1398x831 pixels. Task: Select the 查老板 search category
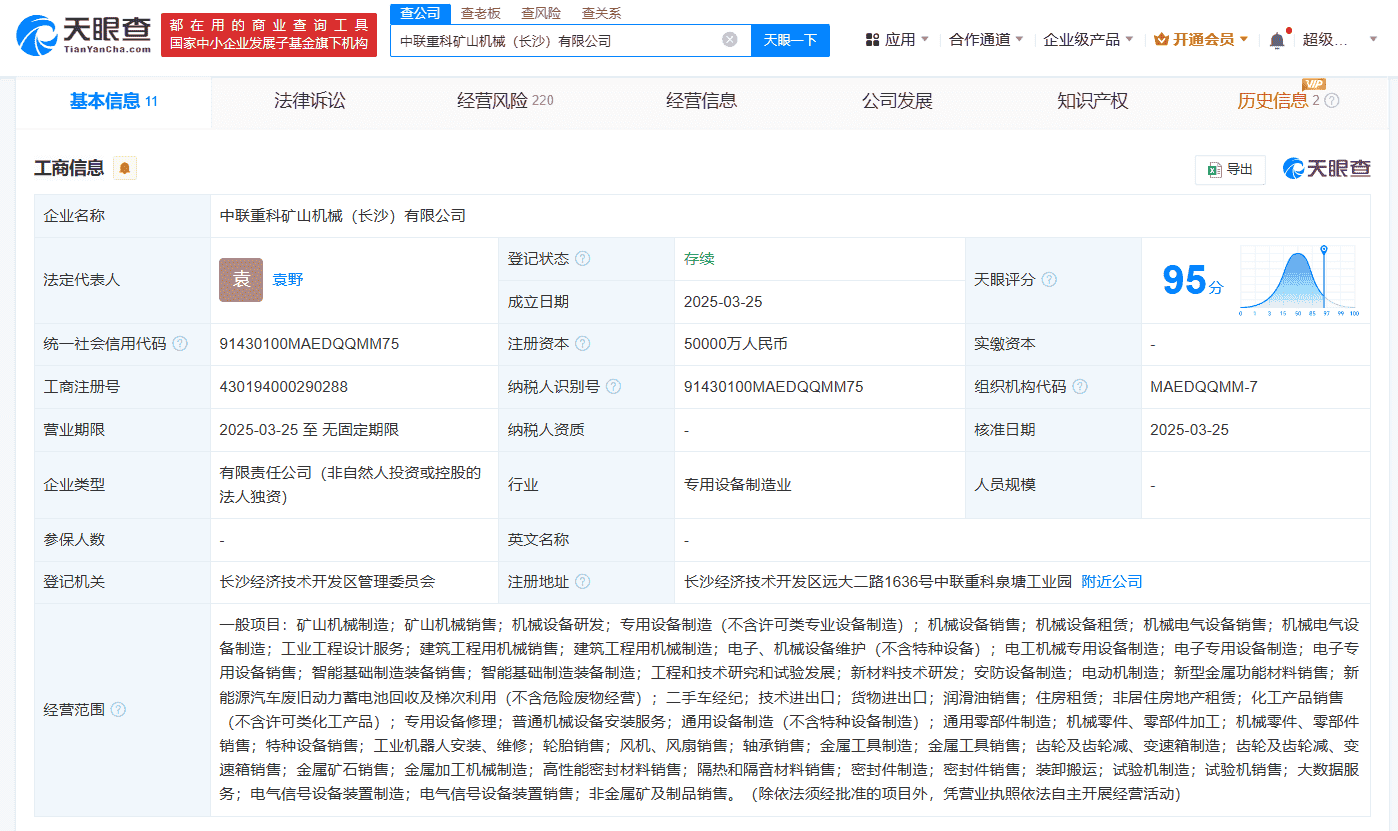[x=478, y=12]
